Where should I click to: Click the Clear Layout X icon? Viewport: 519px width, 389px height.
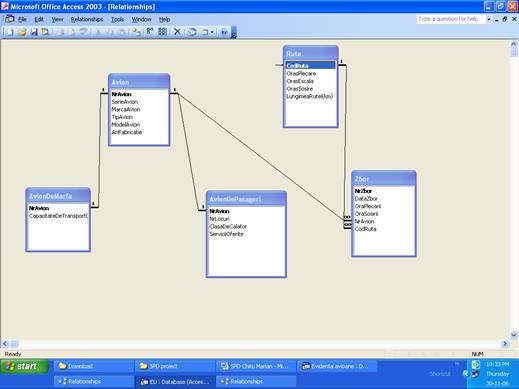click(x=177, y=32)
